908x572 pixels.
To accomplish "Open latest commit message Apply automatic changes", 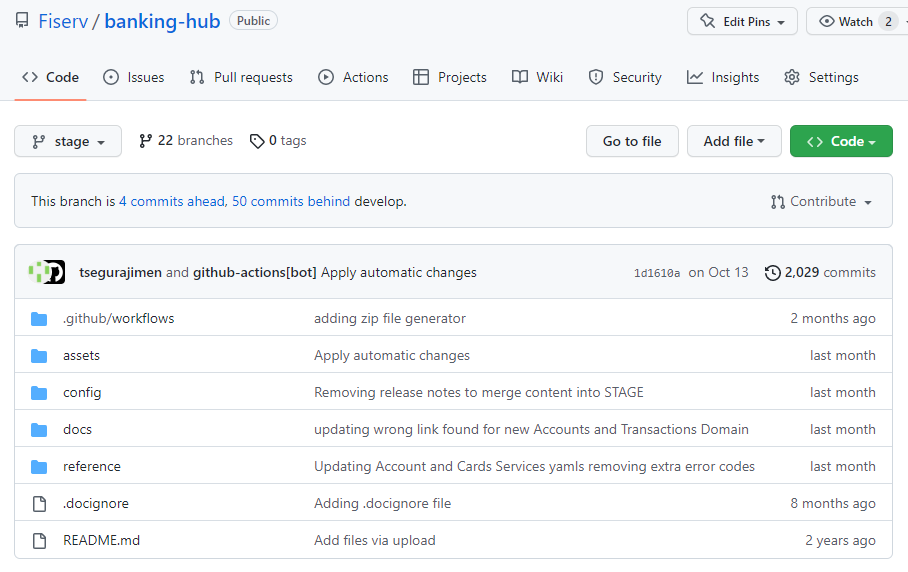I will coord(398,273).
